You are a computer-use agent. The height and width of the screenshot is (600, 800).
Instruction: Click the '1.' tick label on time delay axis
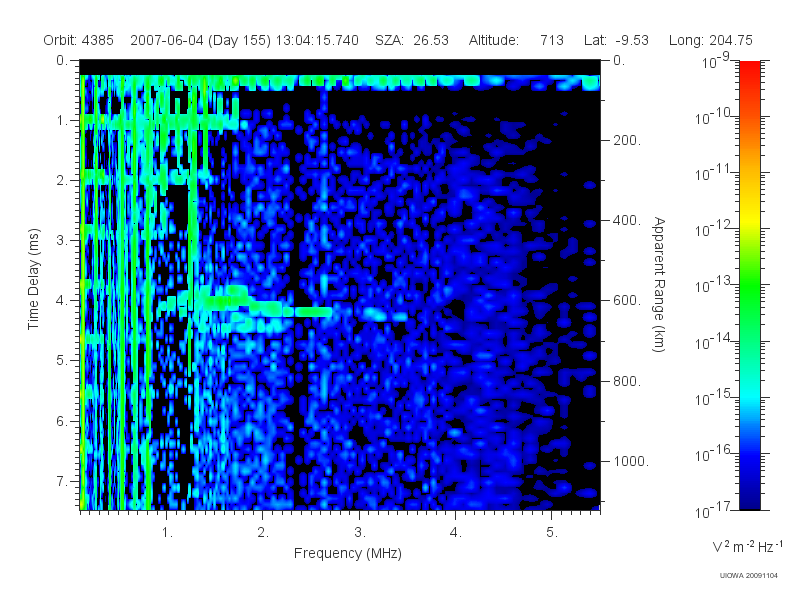pos(62,121)
